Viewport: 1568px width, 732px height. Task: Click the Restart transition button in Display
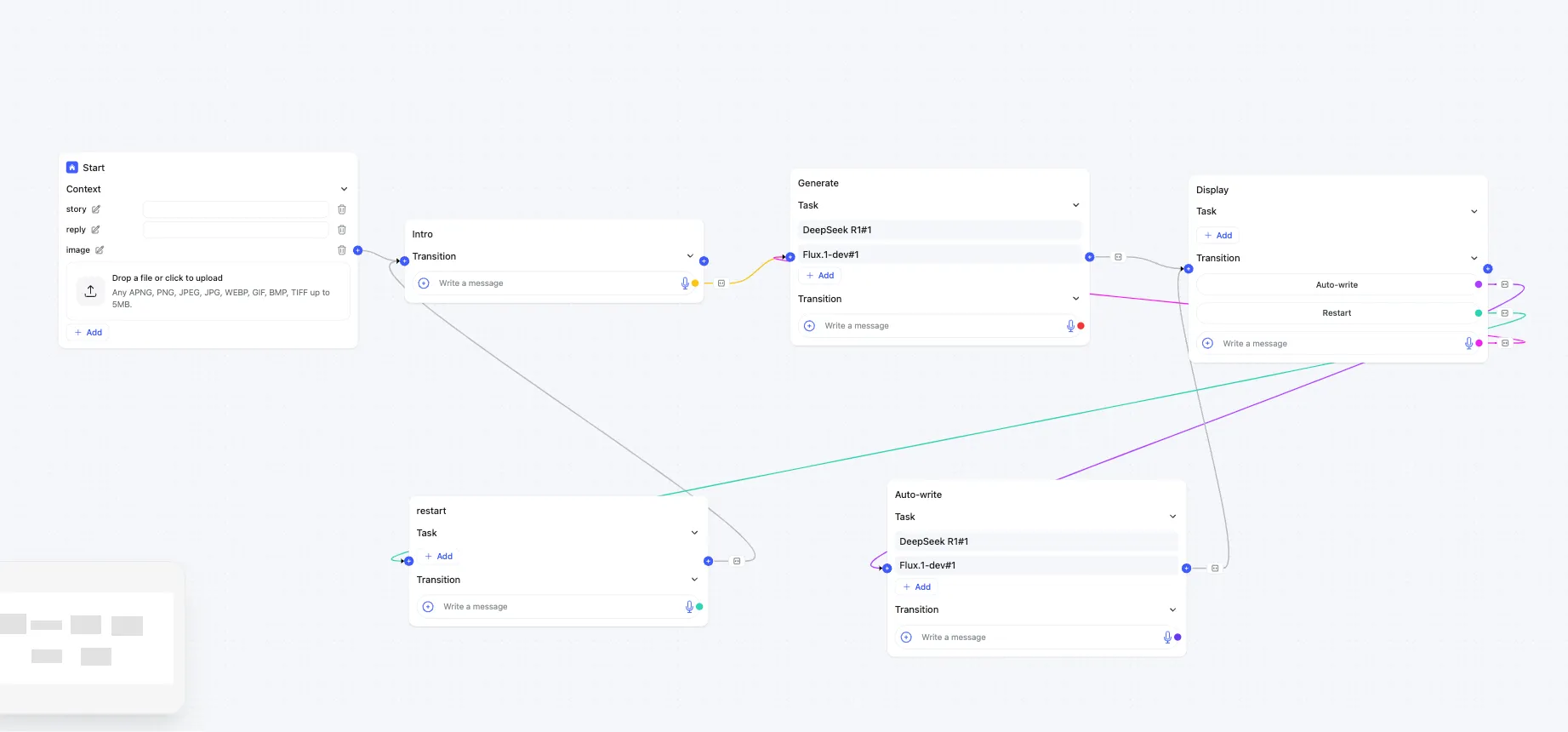[x=1336, y=313]
